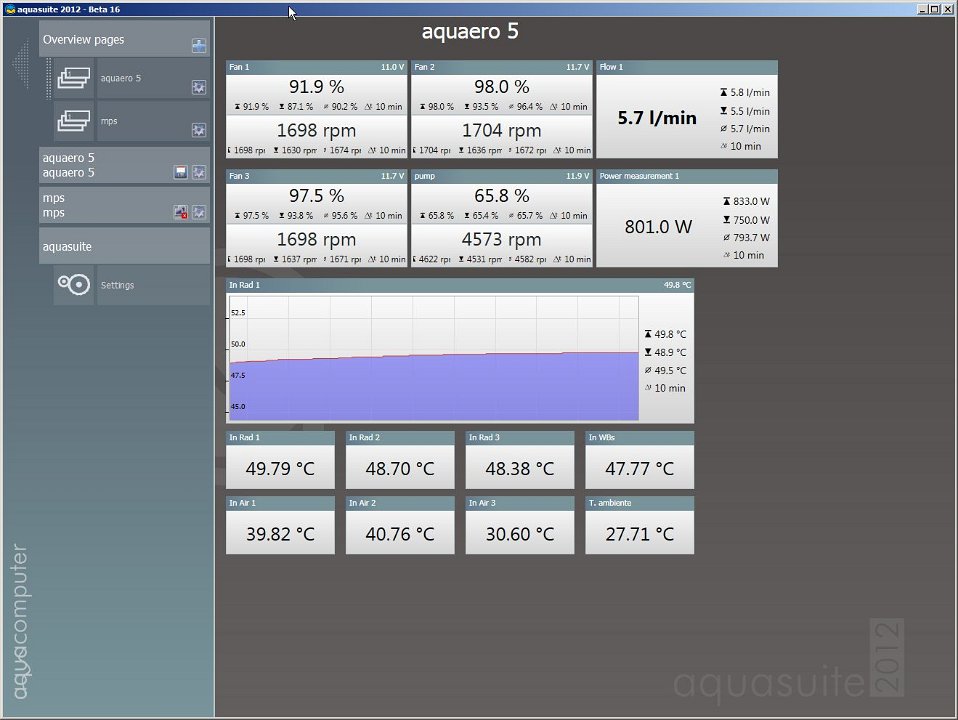Click Flow 1 minimum 5.5 l/min
958x720 pixels.
coord(745,111)
